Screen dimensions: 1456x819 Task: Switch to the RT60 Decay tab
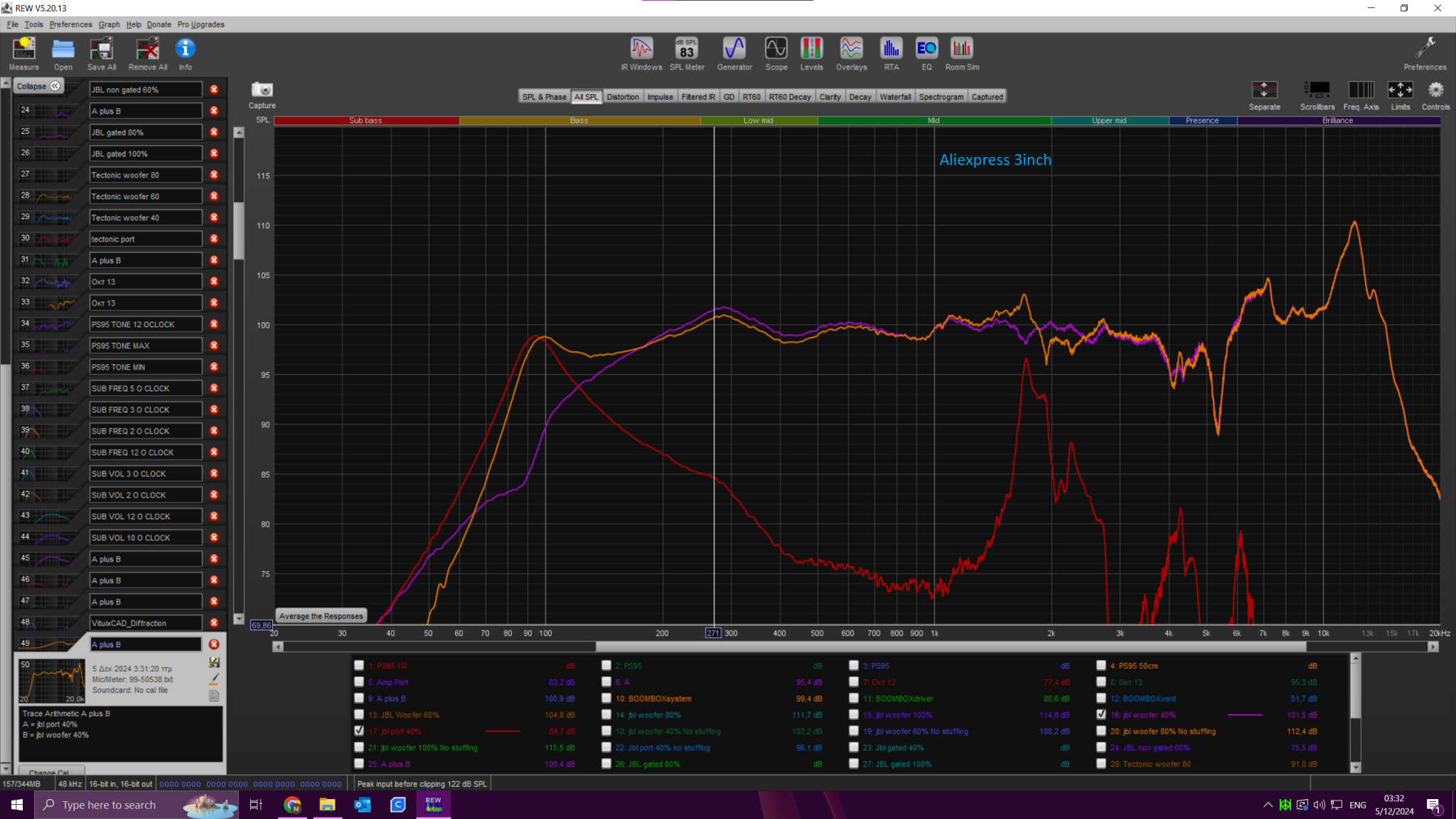[789, 97]
